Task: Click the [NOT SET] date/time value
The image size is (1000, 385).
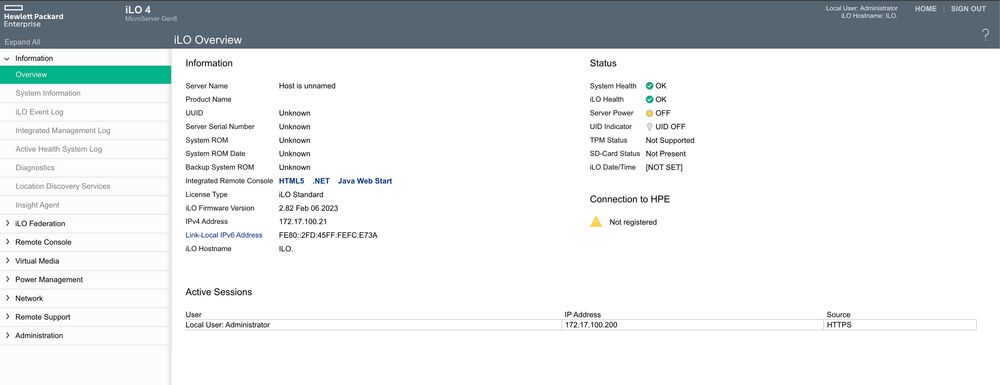Action: (x=664, y=167)
